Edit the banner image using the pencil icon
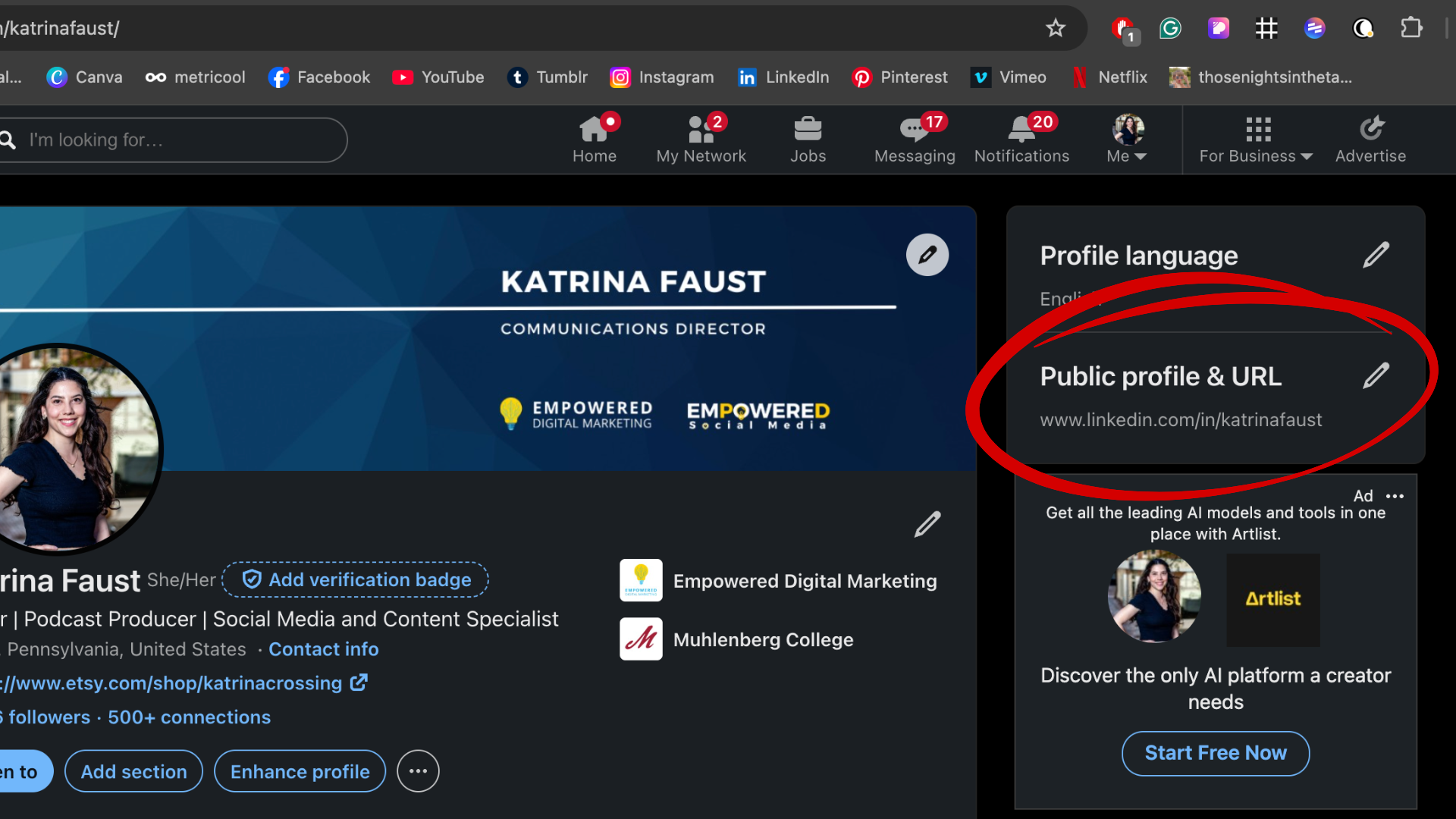The image size is (1456, 819). point(927,255)
